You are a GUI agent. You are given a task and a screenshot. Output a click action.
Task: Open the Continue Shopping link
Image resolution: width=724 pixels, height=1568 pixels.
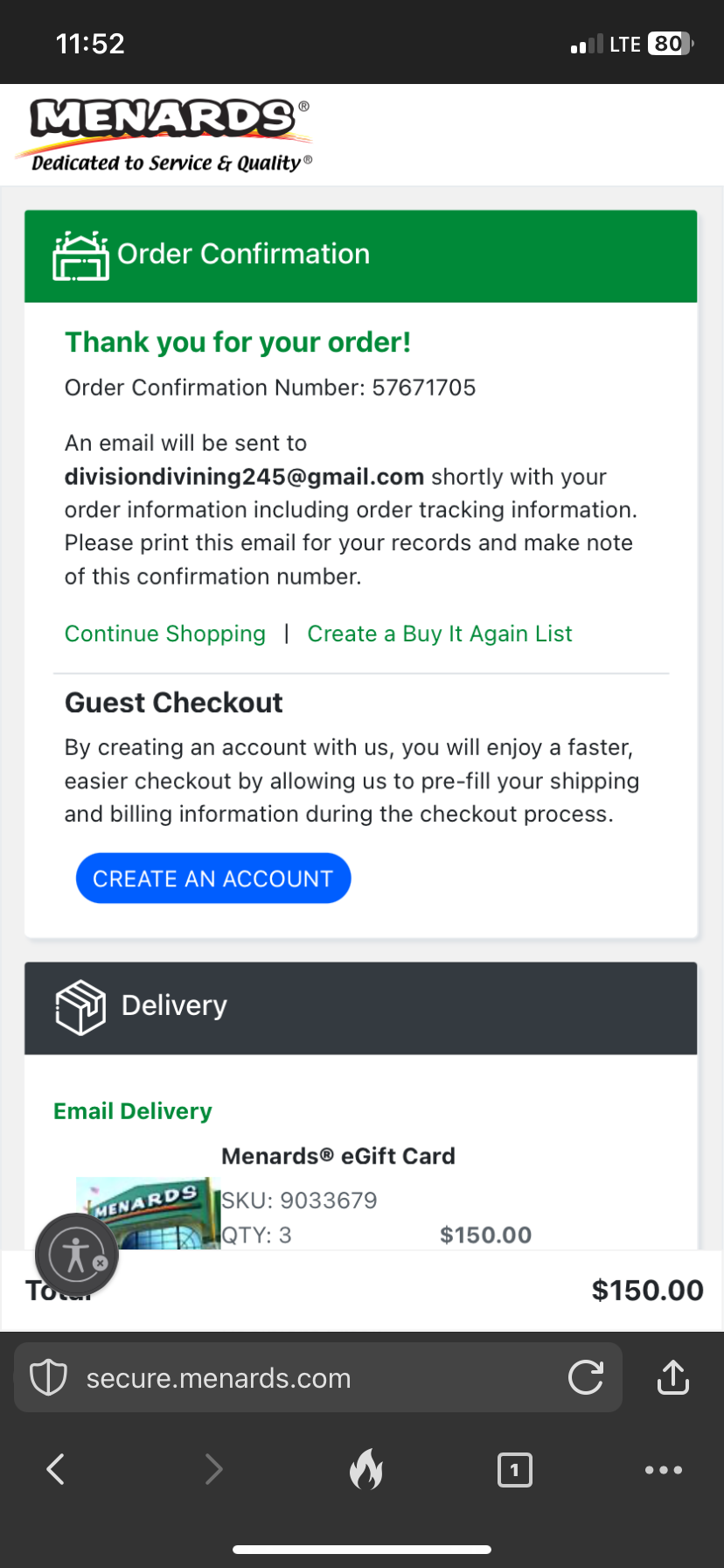click(165, 633)
